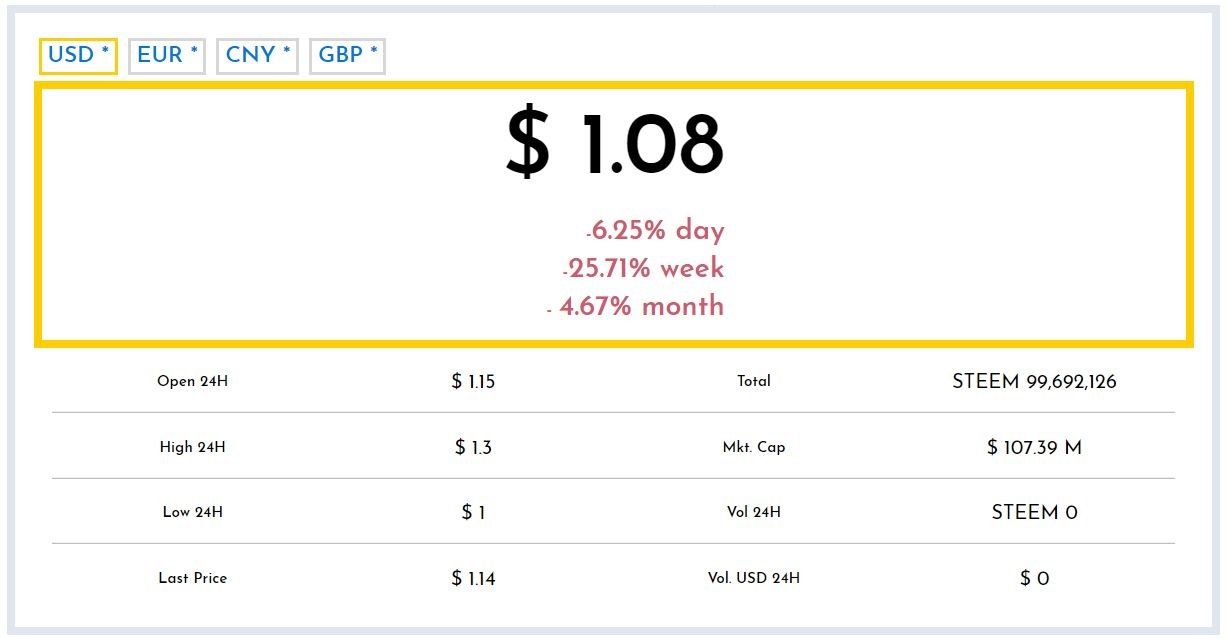Choose the GBP currency tab
Viewport: 1229px width, 639px height.
[x=347, y=56]
